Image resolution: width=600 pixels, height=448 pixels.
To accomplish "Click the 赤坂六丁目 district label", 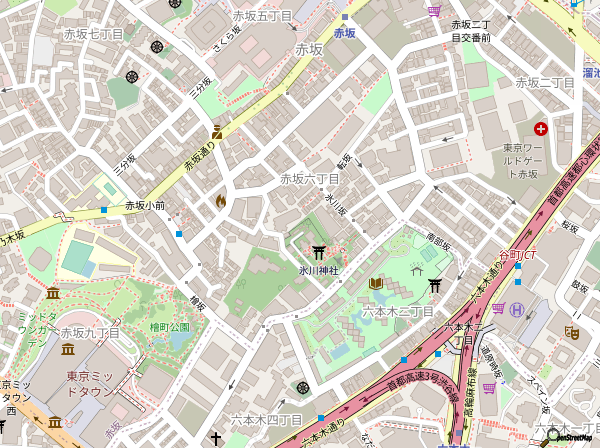I will 309,179.
